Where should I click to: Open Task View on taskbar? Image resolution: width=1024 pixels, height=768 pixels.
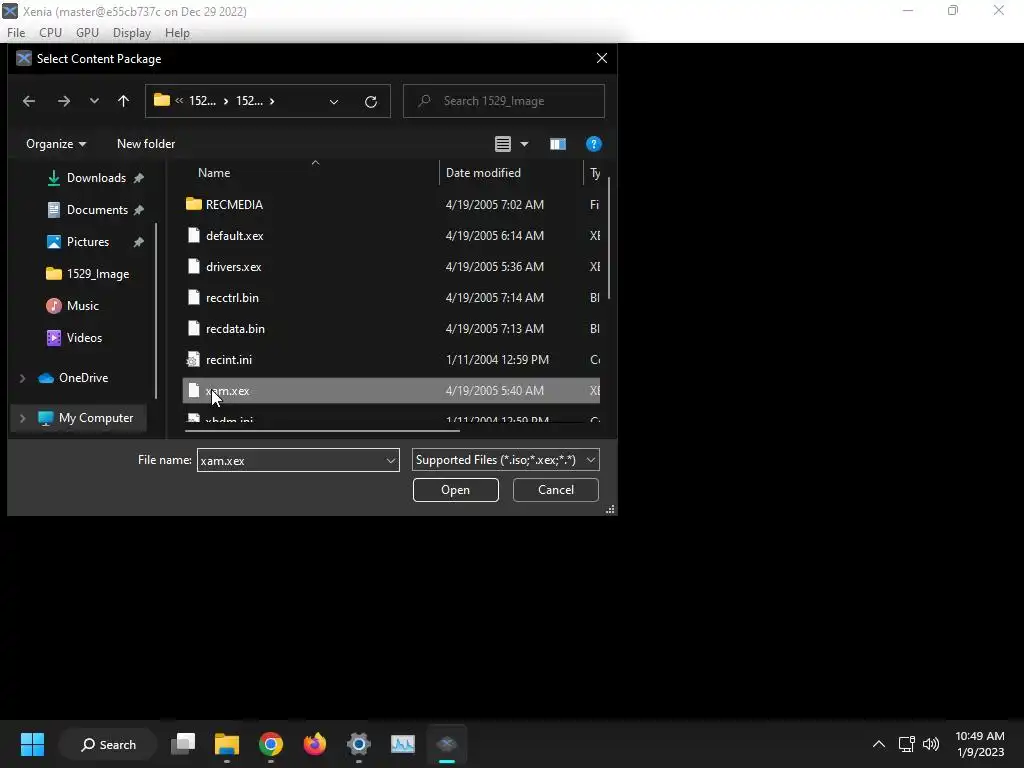coord(183,744)
